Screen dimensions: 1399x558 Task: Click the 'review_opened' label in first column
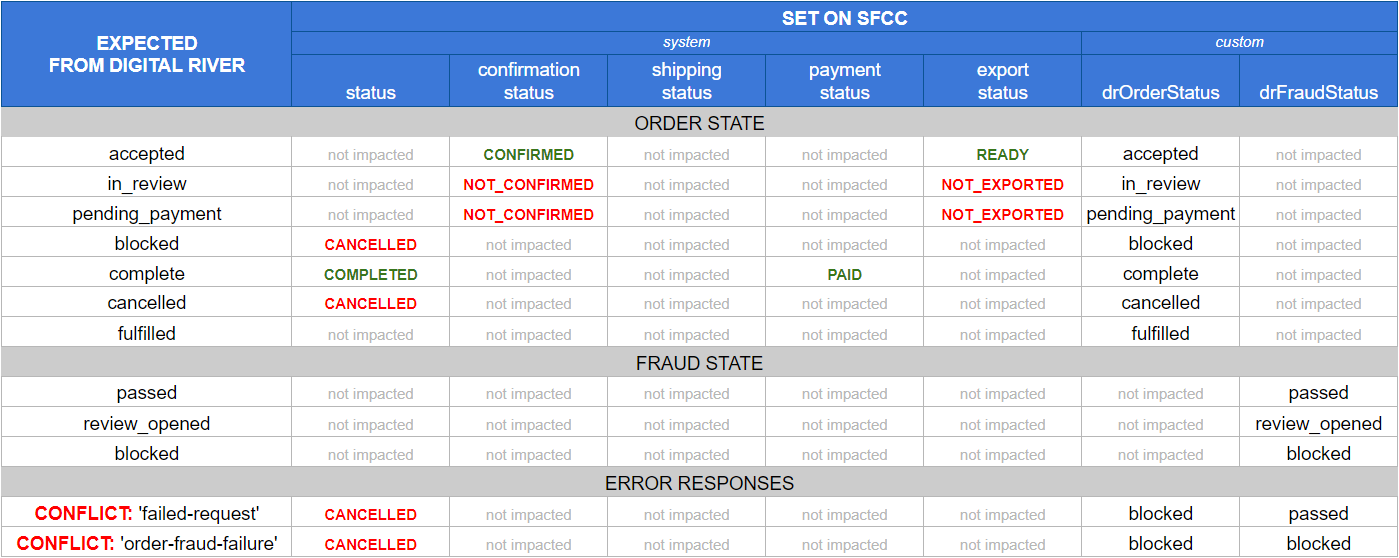tap(147, 423)
